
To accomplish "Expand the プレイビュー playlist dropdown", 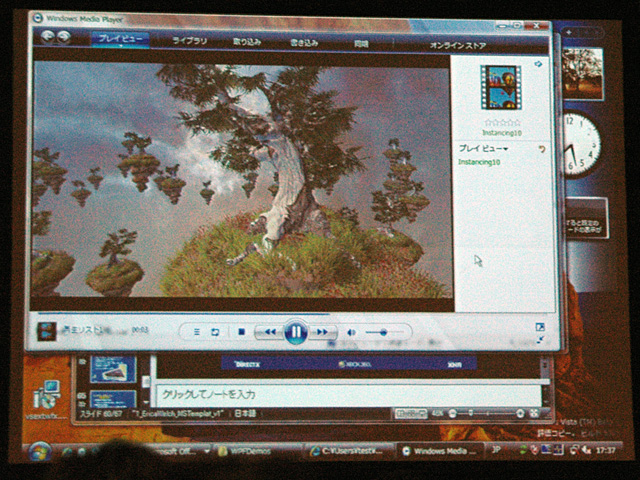I will coord(483,148).
